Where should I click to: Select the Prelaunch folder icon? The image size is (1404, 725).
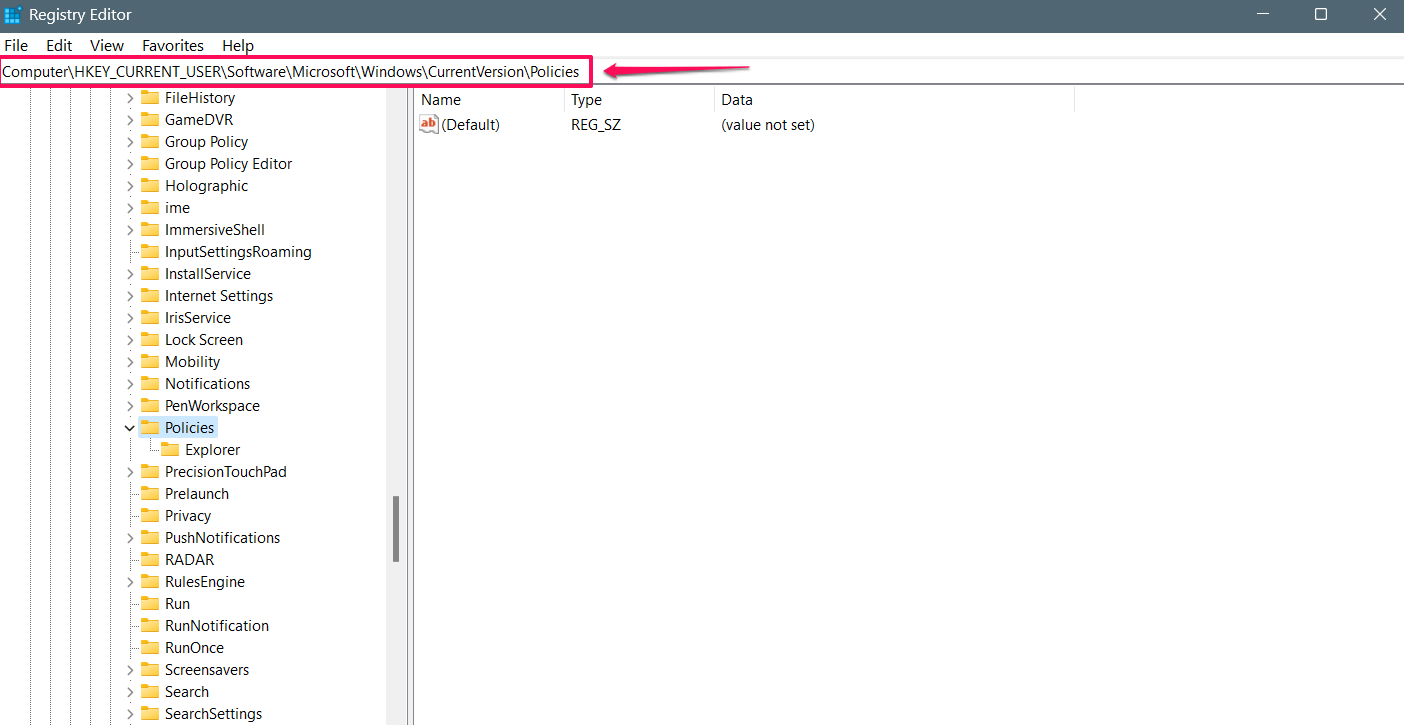click(x=150, y=493)
